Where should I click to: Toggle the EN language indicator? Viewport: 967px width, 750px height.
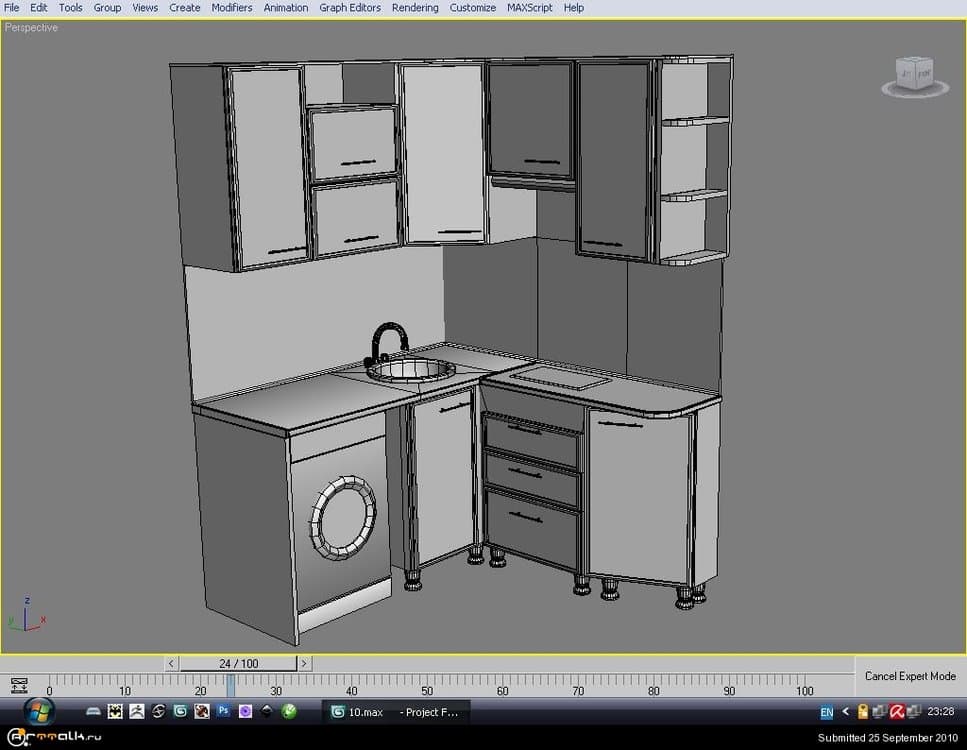pyautogui.click(x=826, y=713)
